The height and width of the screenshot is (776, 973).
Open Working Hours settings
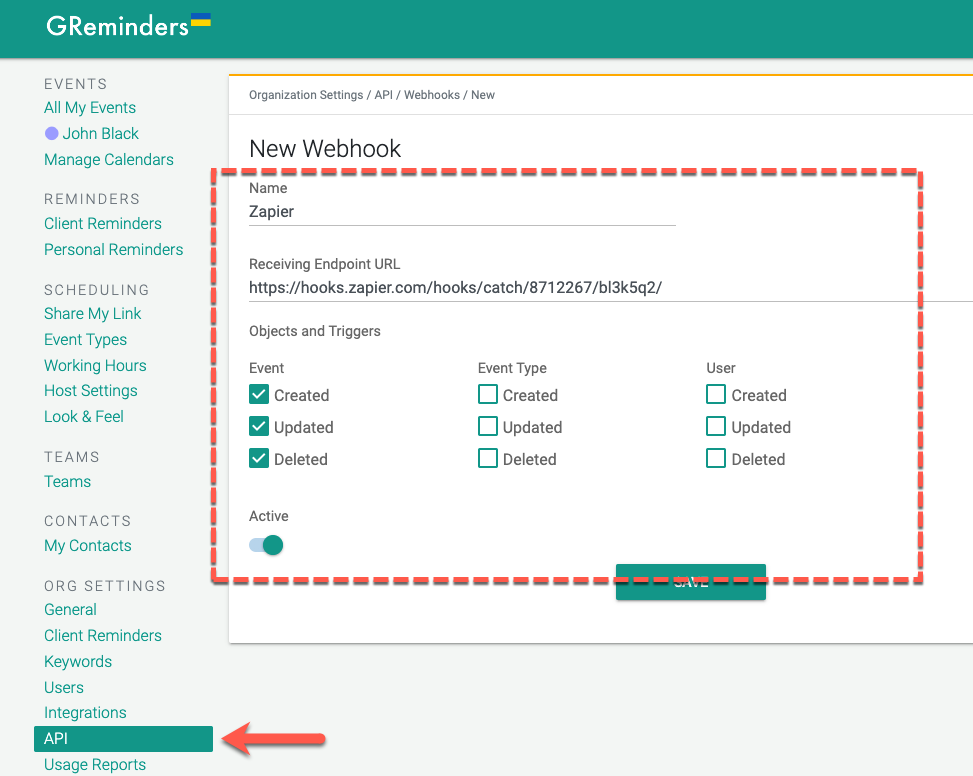tap(95, 365)
